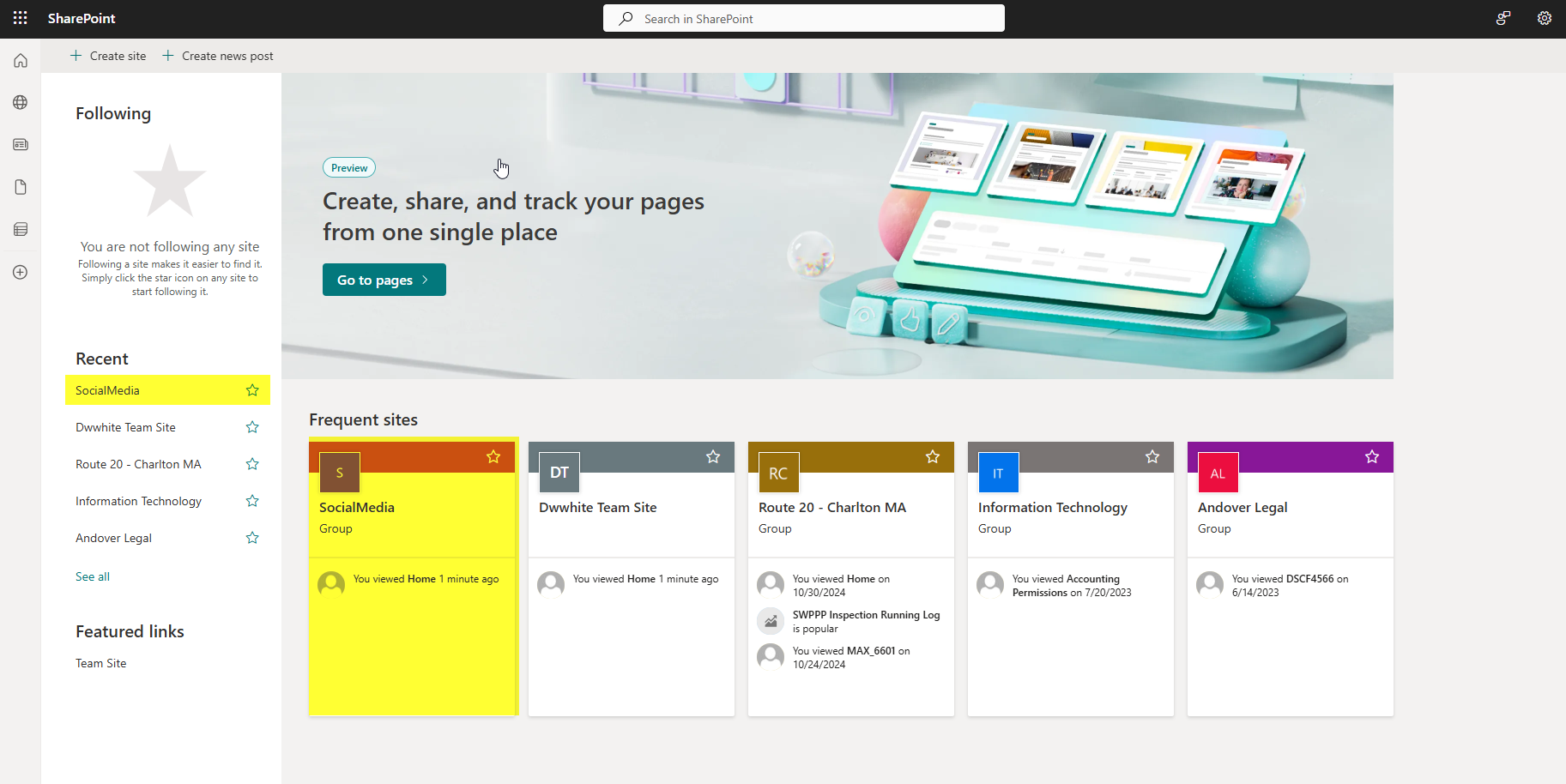Open the feedback icon beside settings

pos(1503,18)
